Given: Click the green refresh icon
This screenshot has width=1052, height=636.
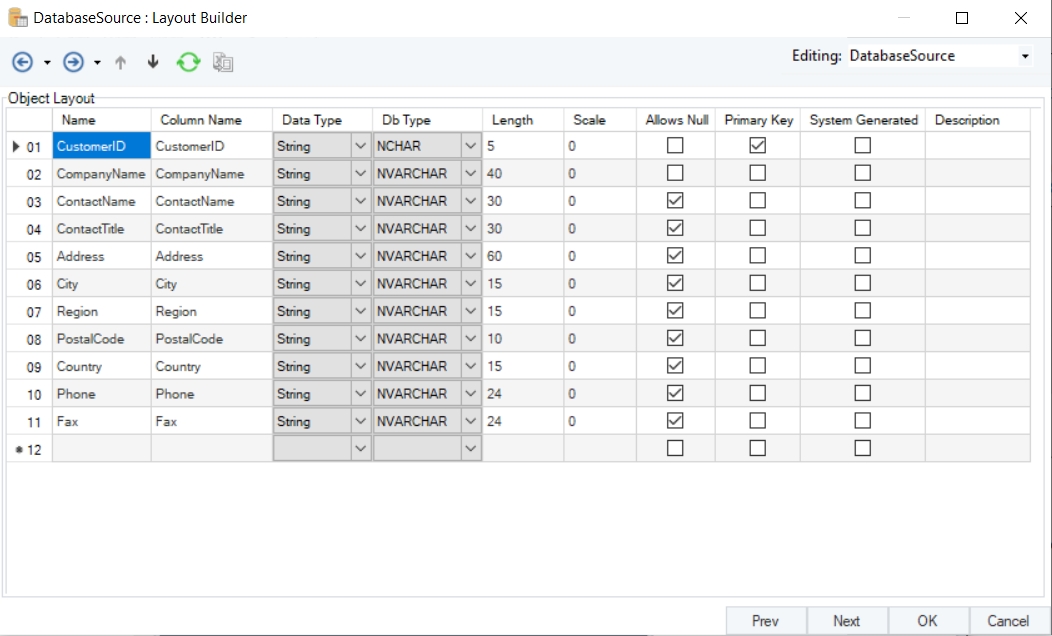Looking at the screenshot, I should pyautogui.click(x=188, y=62).
